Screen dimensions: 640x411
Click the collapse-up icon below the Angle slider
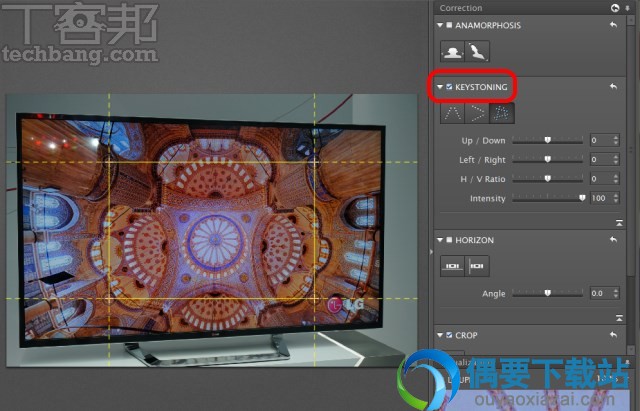pyautogui.click(x=619, y=318)
